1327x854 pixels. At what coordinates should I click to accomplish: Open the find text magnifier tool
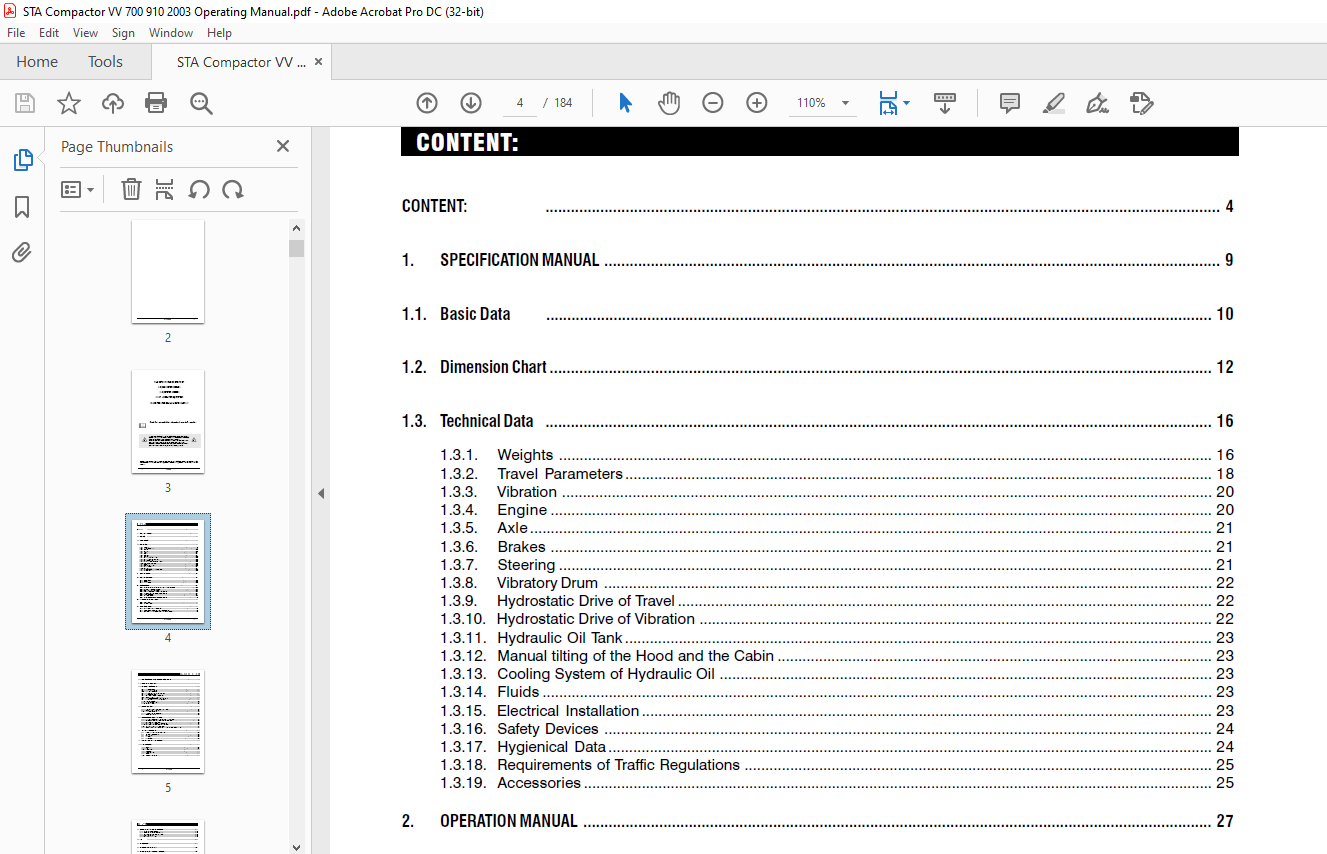(201, 103)
